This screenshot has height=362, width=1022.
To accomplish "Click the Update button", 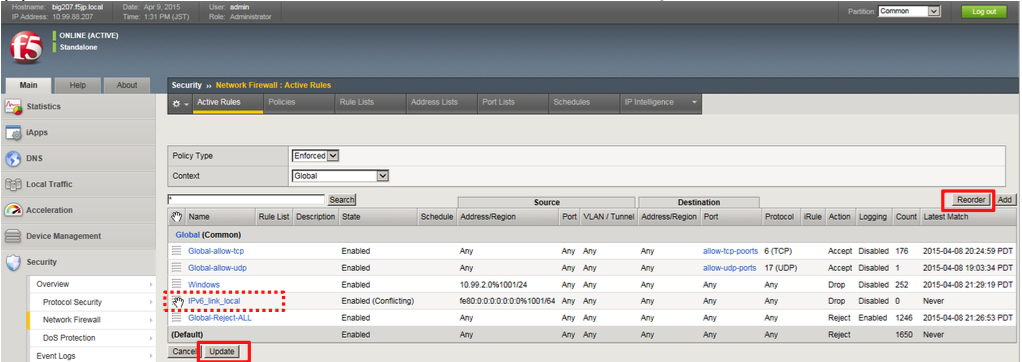I will [221, 352].
